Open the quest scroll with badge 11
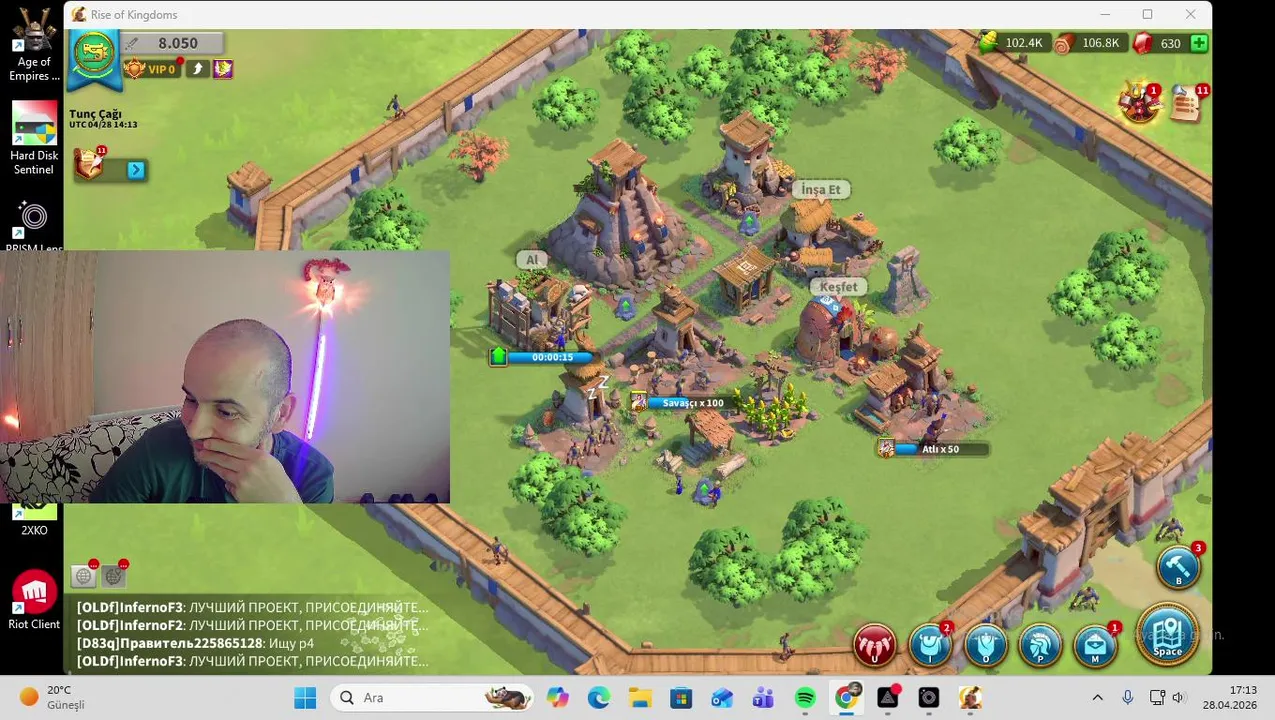Image resolution: width=1275 pixels, height=720 pixels. (x=90, y=163)
